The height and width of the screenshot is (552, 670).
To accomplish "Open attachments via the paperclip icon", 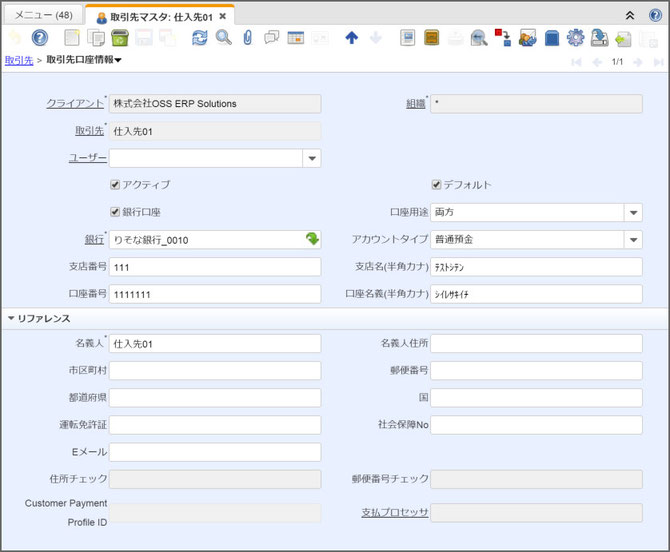I will [247, 38].
